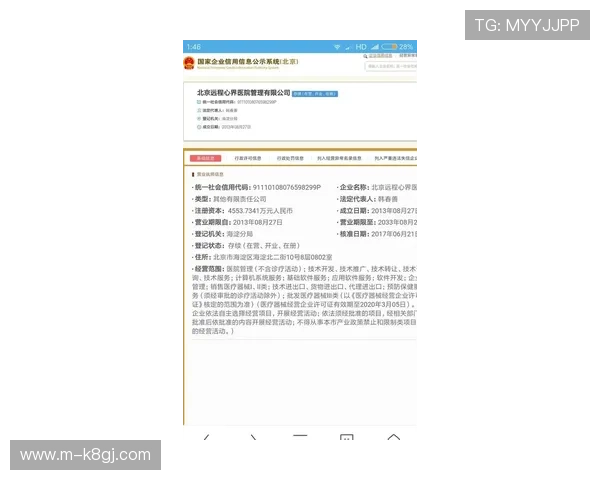Click the time 1:46 in the status bar

(194, 47)
